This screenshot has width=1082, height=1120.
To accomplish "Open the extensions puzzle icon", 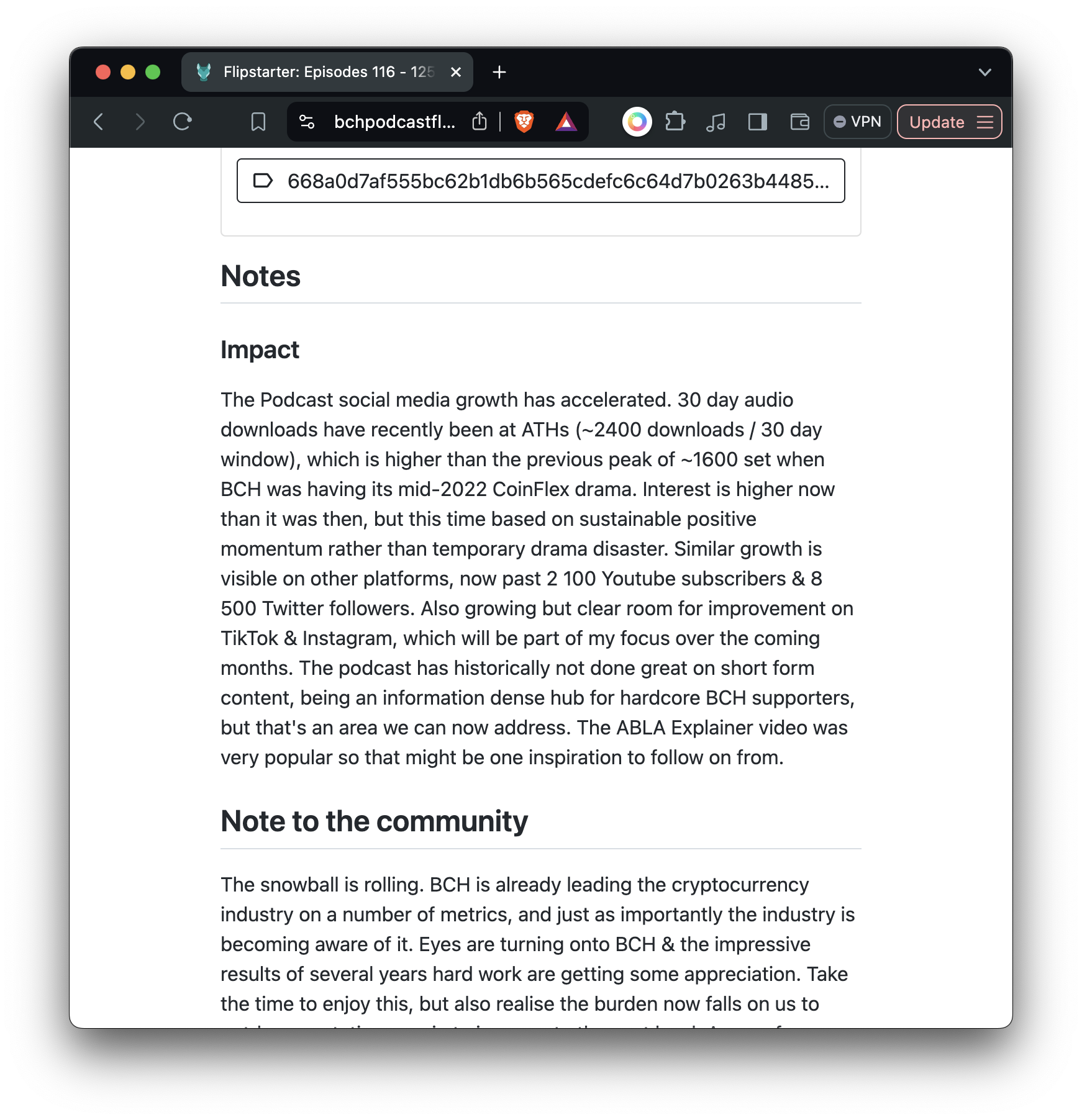I will coord(675,122).
